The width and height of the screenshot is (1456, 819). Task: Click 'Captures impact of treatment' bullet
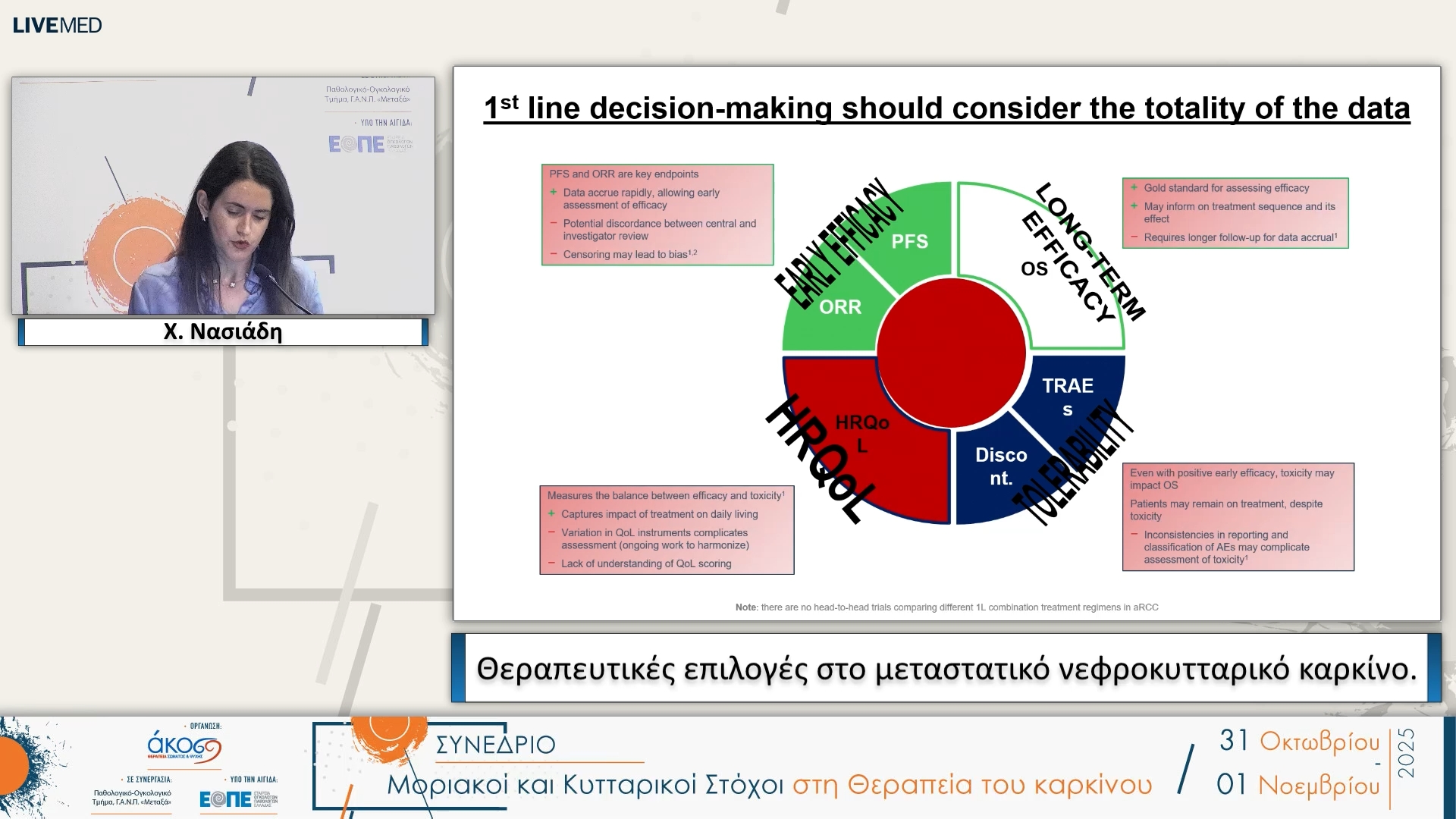pos(659,514)
